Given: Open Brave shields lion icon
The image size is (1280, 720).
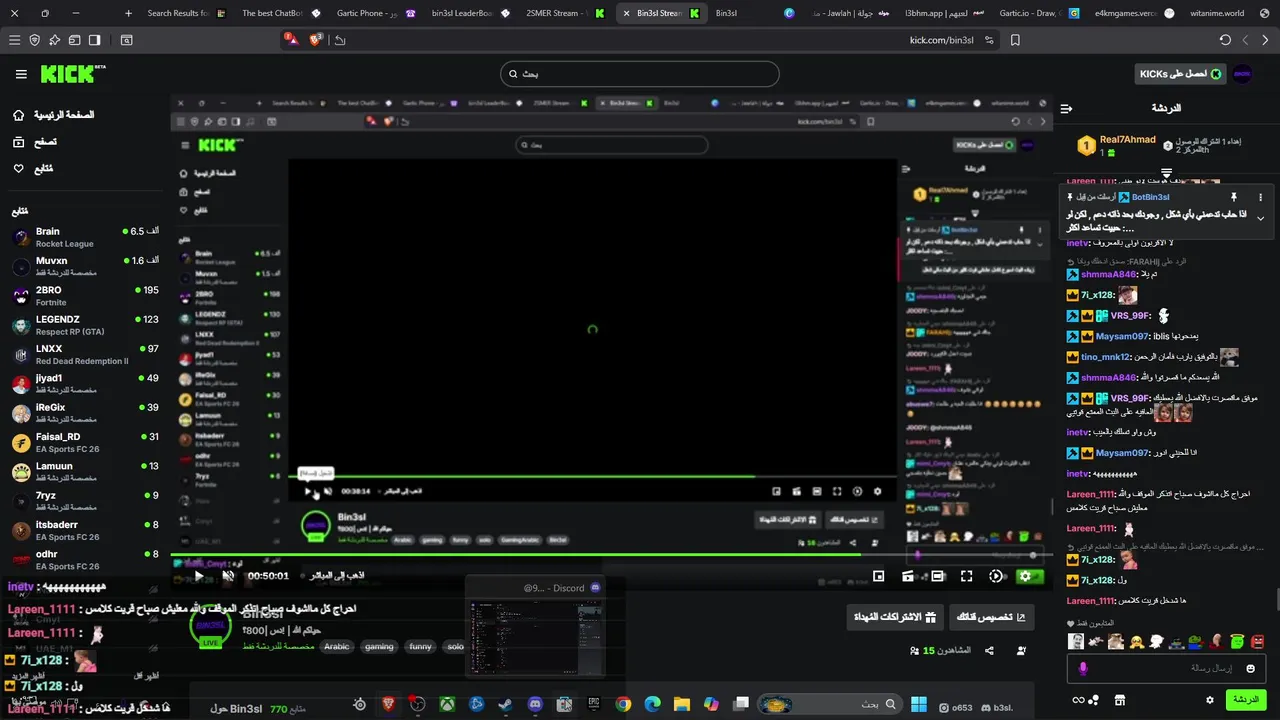Looking at the screenshot, I should (317, 40).
